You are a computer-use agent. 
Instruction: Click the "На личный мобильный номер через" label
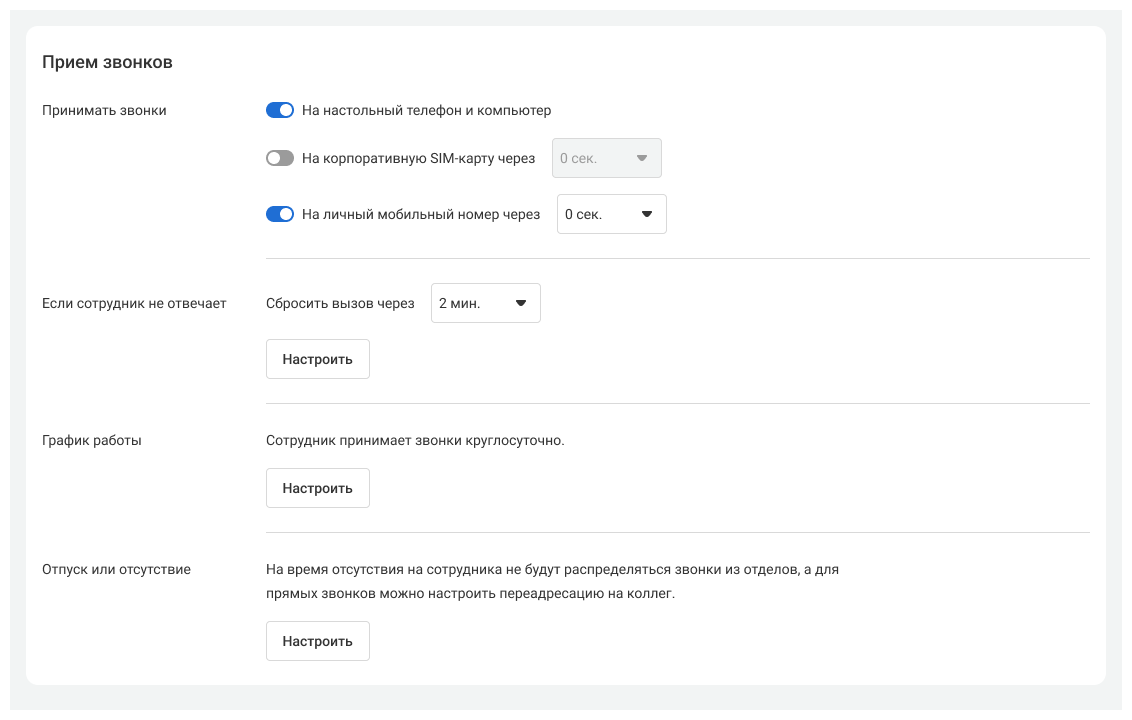click(x=420, y=214)
